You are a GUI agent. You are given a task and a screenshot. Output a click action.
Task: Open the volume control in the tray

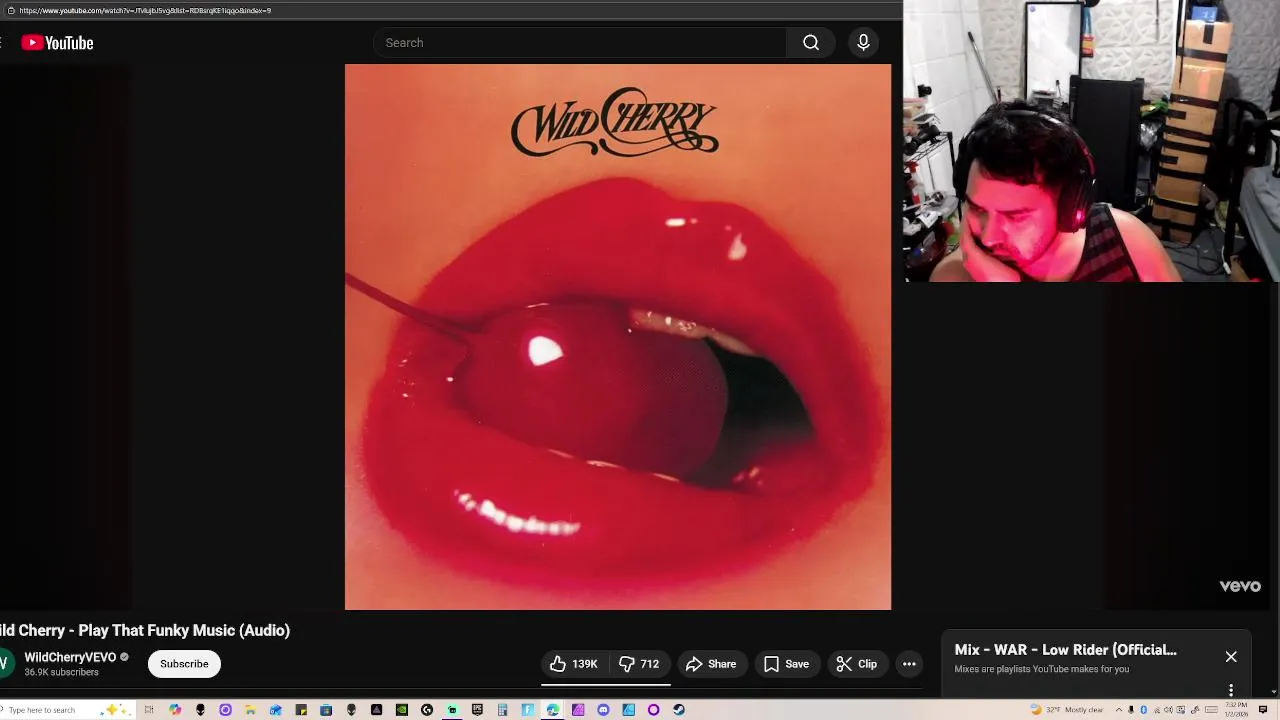click(x=1168, y=710)
